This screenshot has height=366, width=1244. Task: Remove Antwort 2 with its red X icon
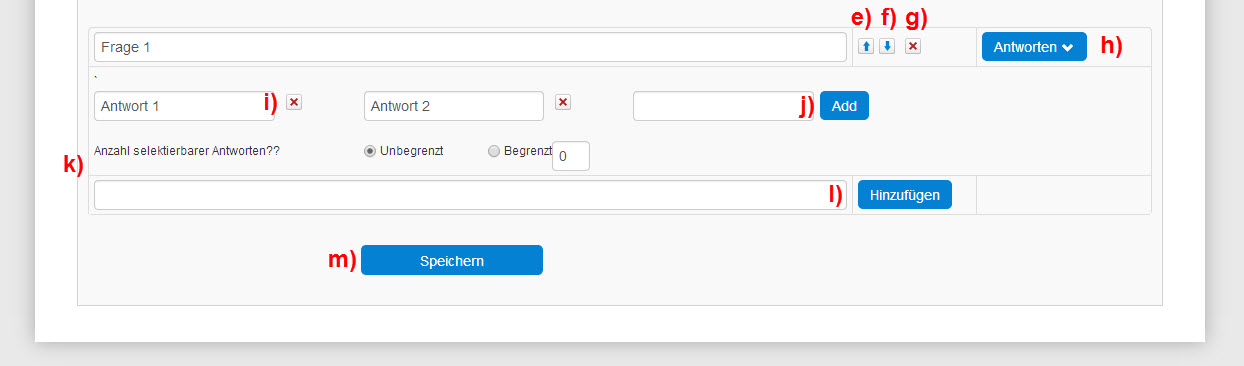click(x=563, y=102)
